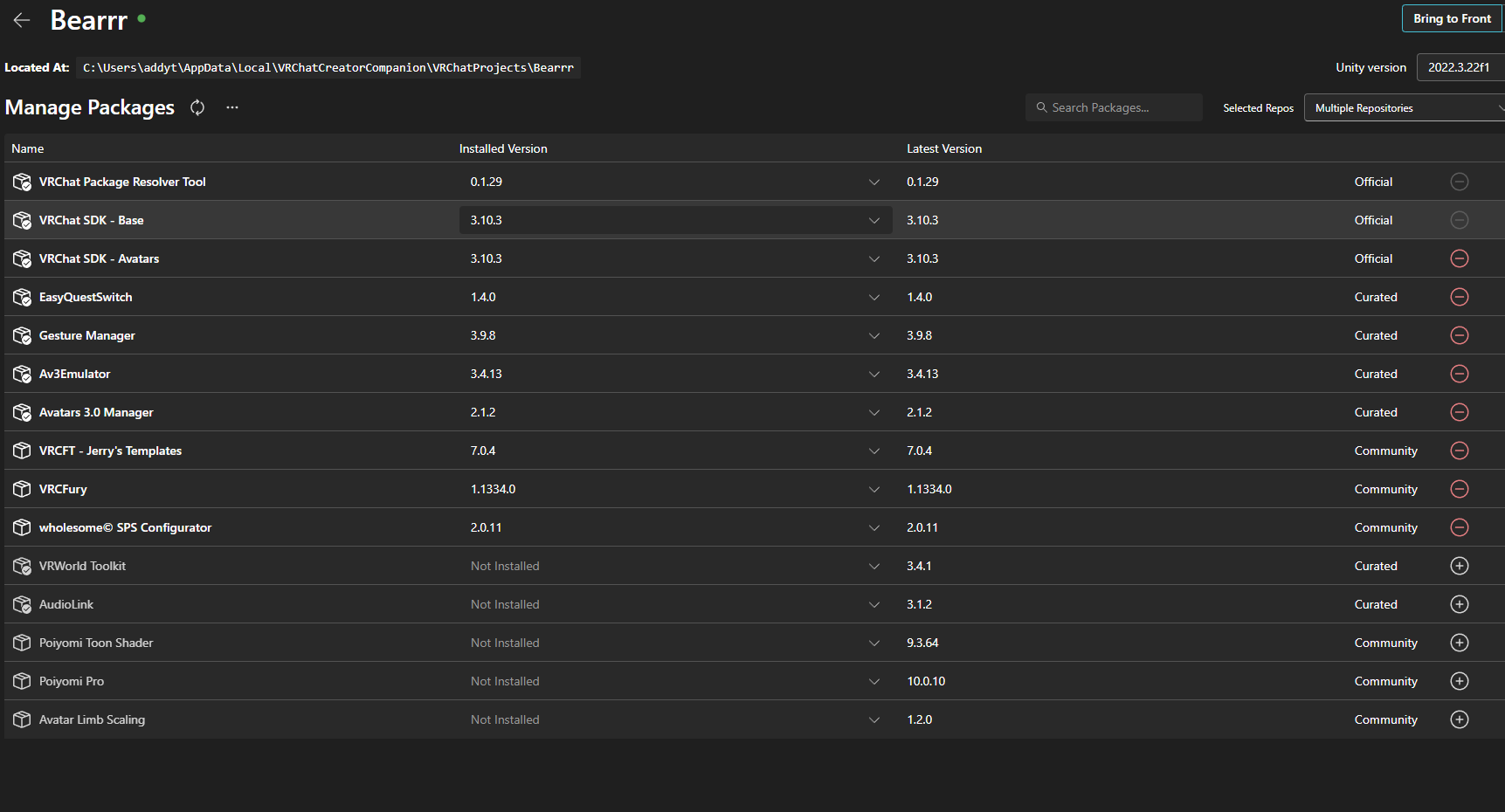
Task: Sort by the Name column header
Action: tap(28, 148)
